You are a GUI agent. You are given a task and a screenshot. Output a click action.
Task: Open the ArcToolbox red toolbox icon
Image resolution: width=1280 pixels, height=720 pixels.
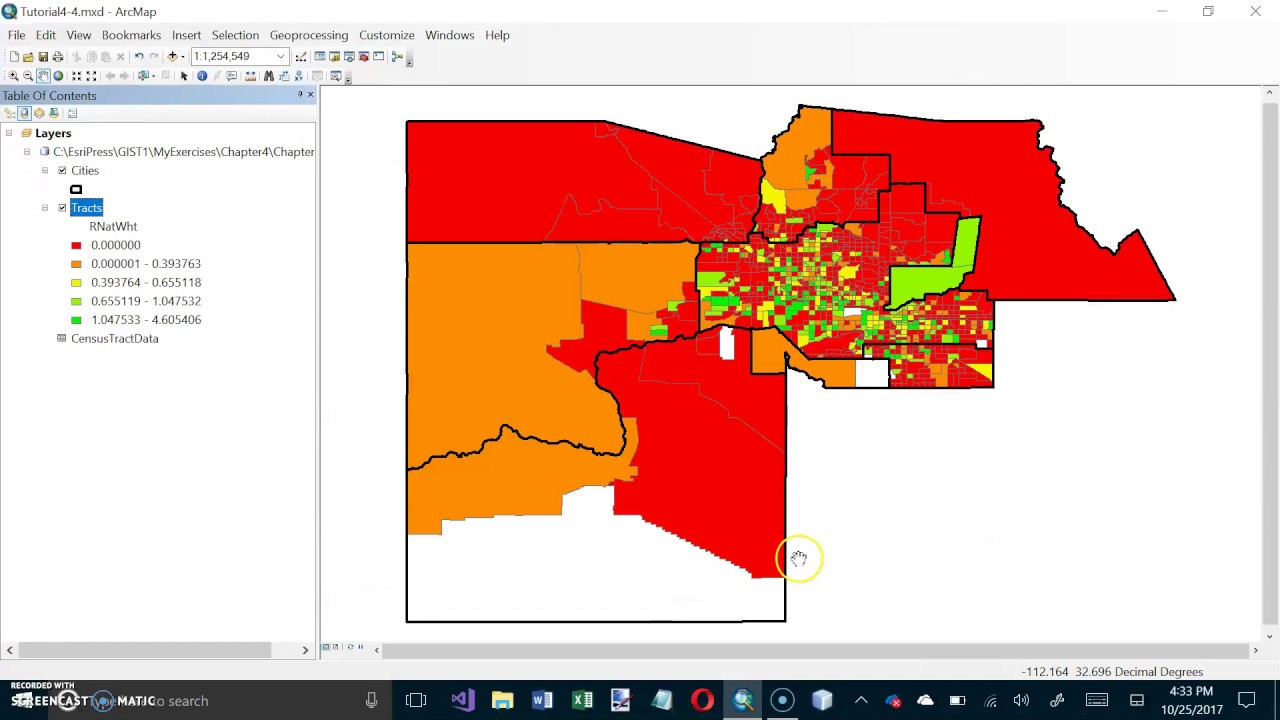click(x=364, y=57)
